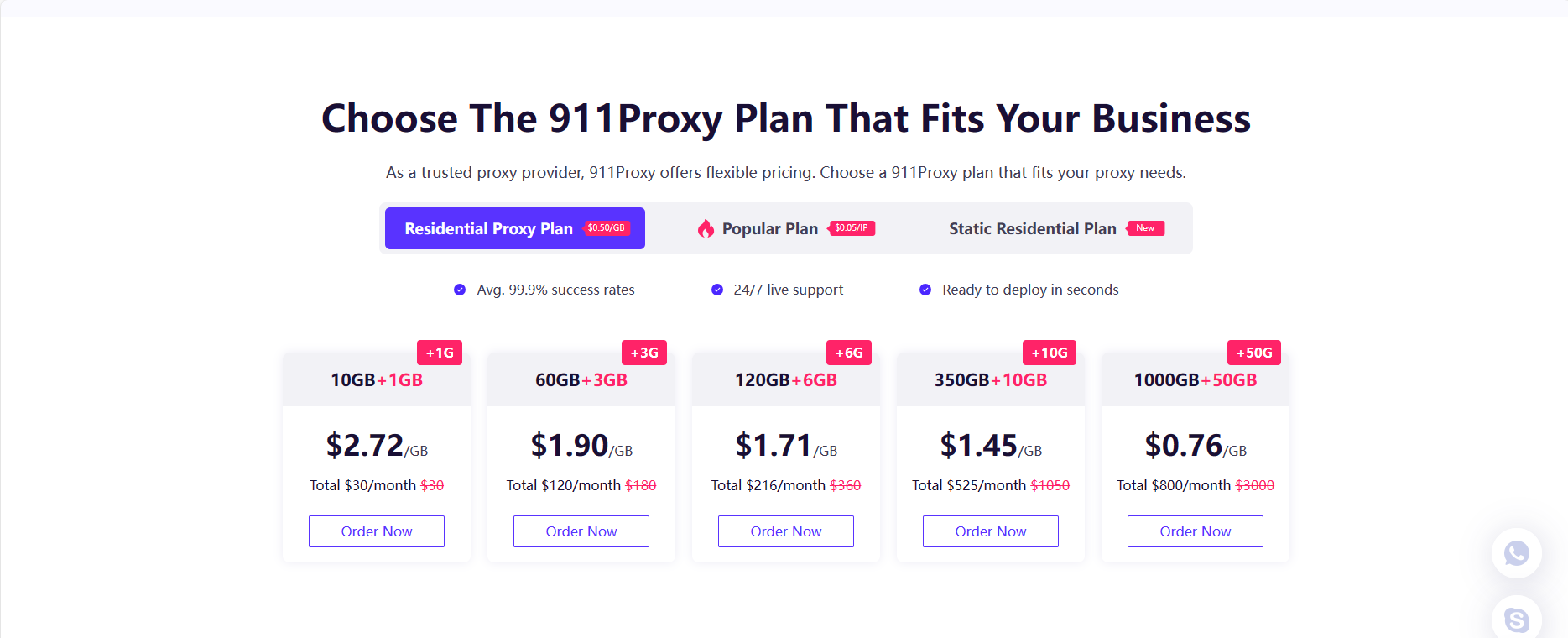Order the 1000GB+50GB plan
The image size is (1568, 638).
click(1196, 531)
